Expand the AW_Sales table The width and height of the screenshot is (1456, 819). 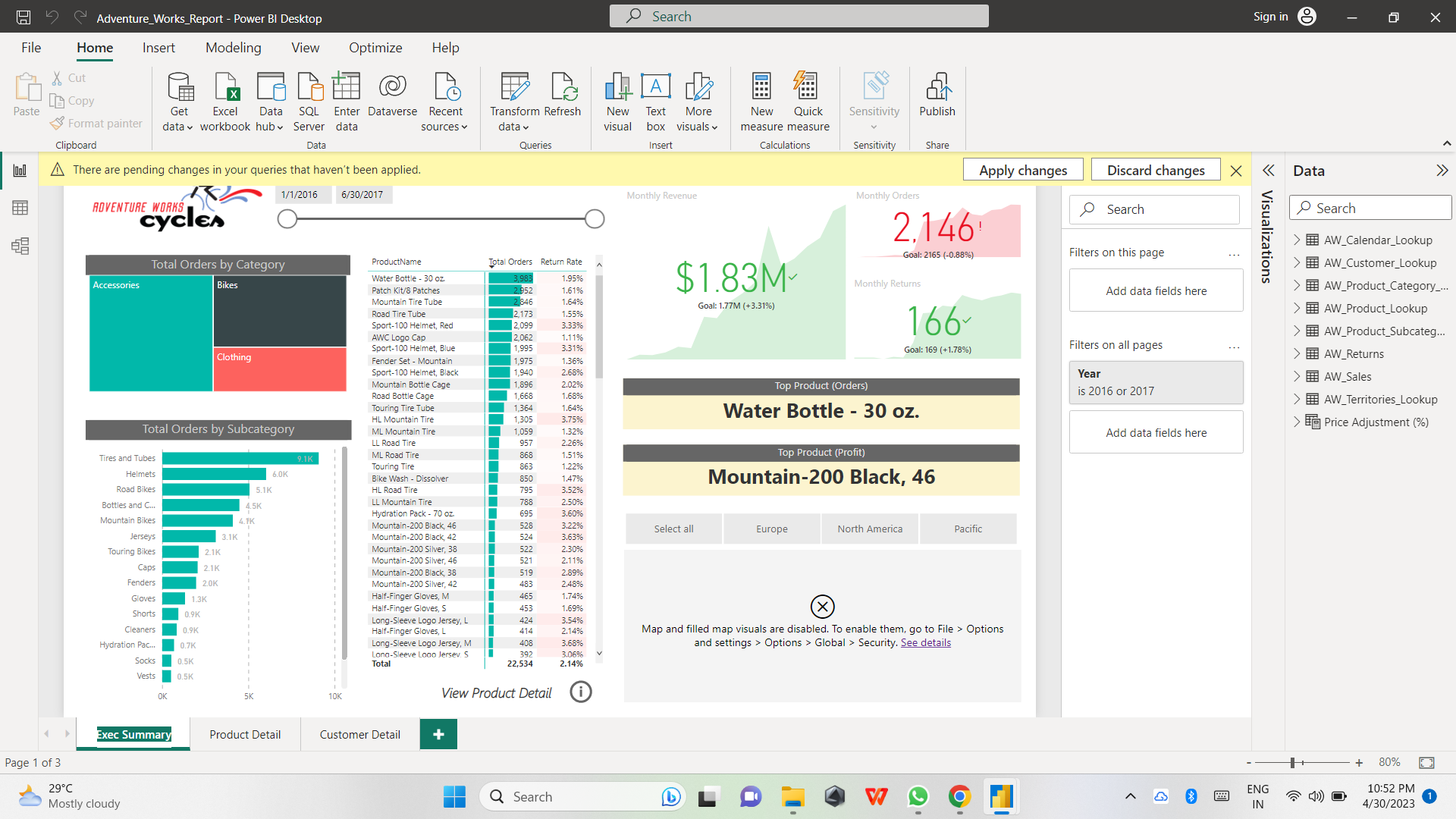tap(1298, 376)
